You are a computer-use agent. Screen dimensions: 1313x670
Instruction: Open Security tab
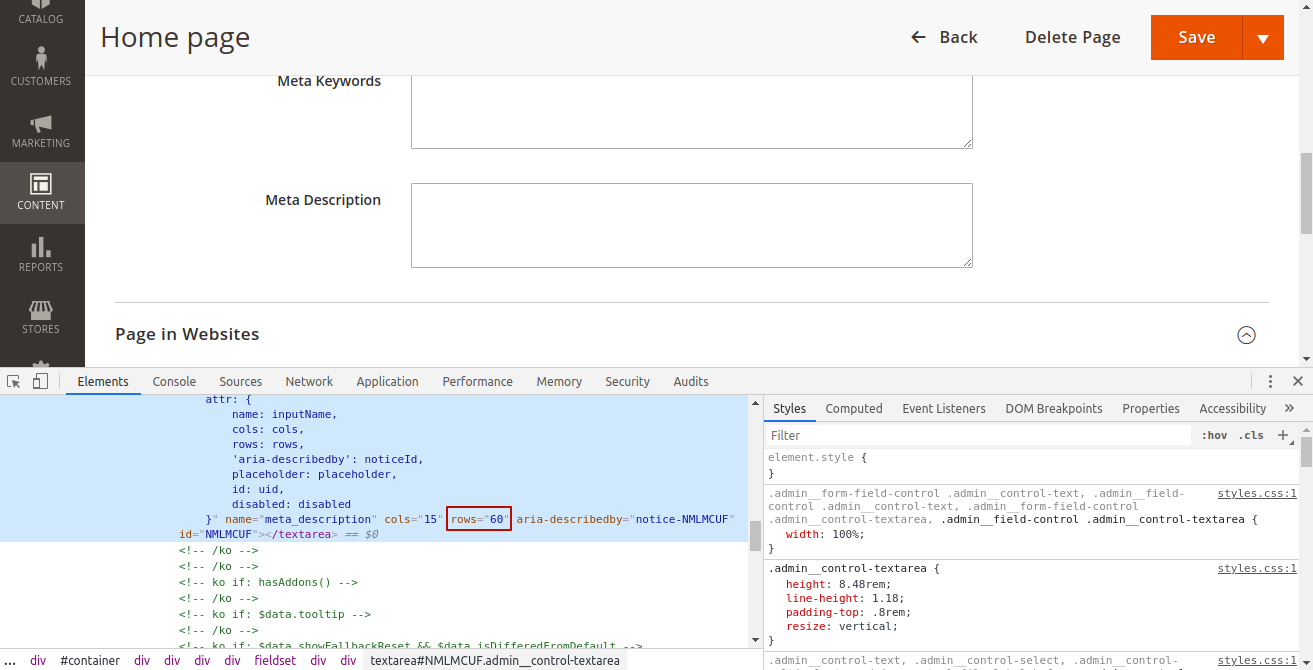click(x=627, y=381)
